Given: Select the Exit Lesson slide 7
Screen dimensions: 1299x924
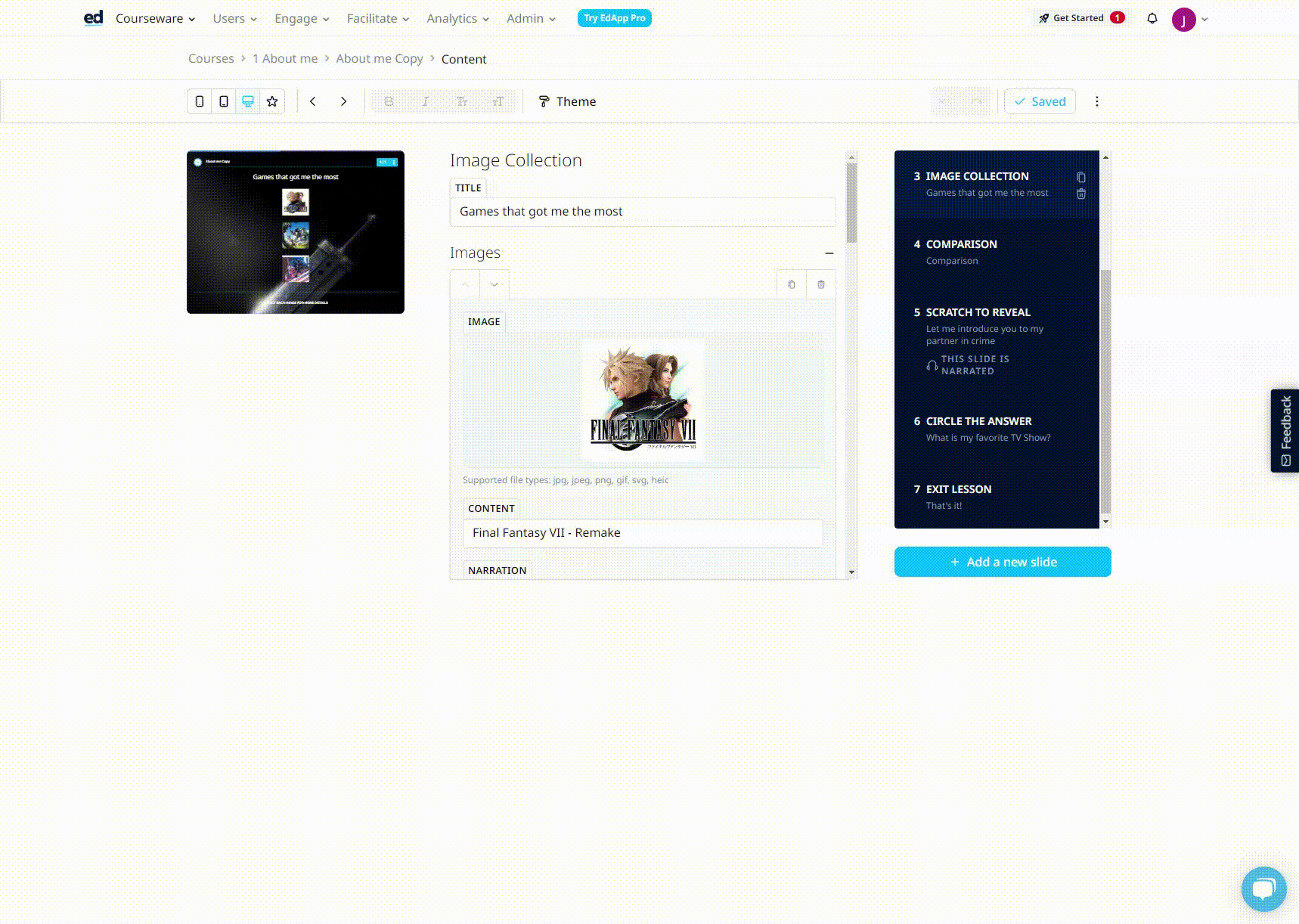Looking at the screenshot, I should (997, 497).
